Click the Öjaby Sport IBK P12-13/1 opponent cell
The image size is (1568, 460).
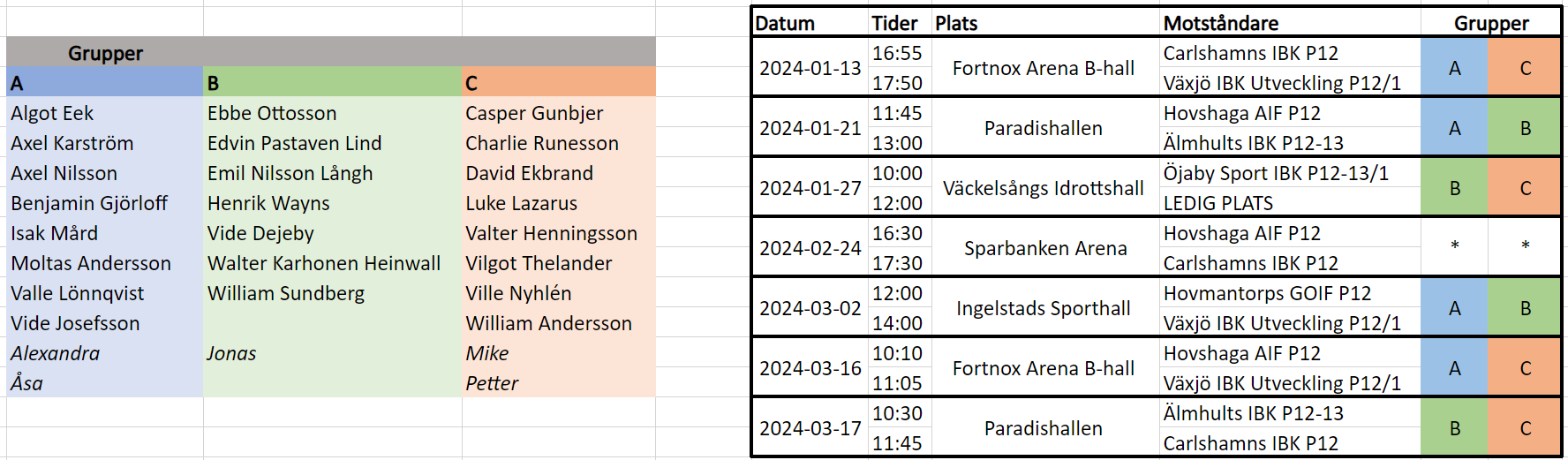[x=1276, y=173]
